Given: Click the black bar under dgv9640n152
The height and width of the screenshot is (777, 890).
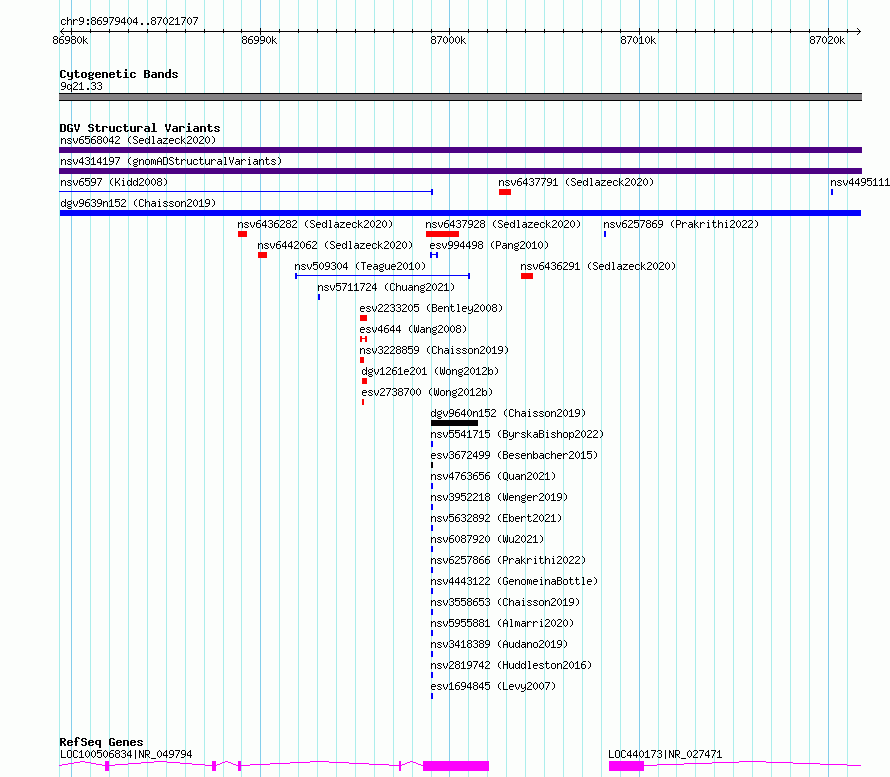Looking at the screenshot, I should (454, 423).
